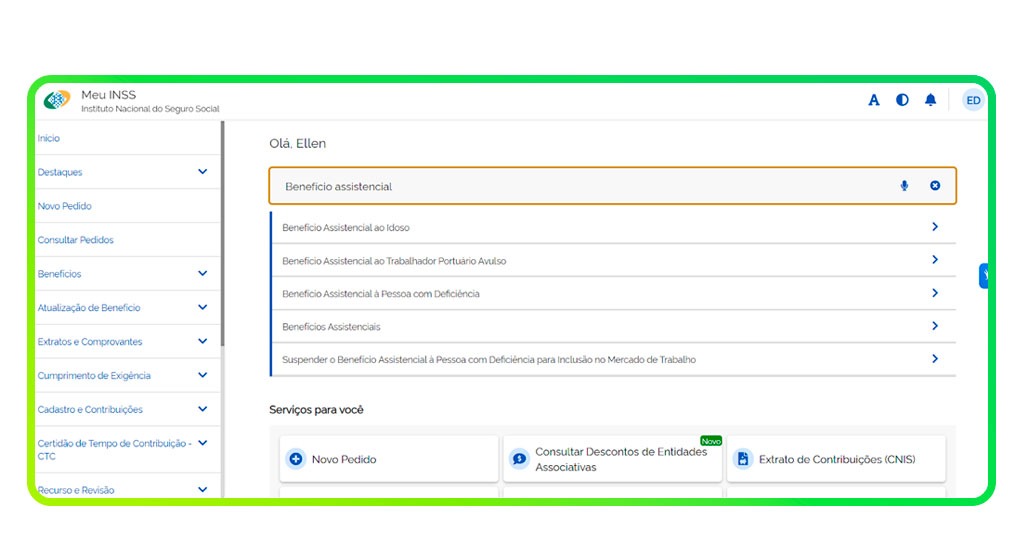The image size is (1024, 536).
Task: Expand Recurso e Revisão chevron
Action: [x=202, y=490]
